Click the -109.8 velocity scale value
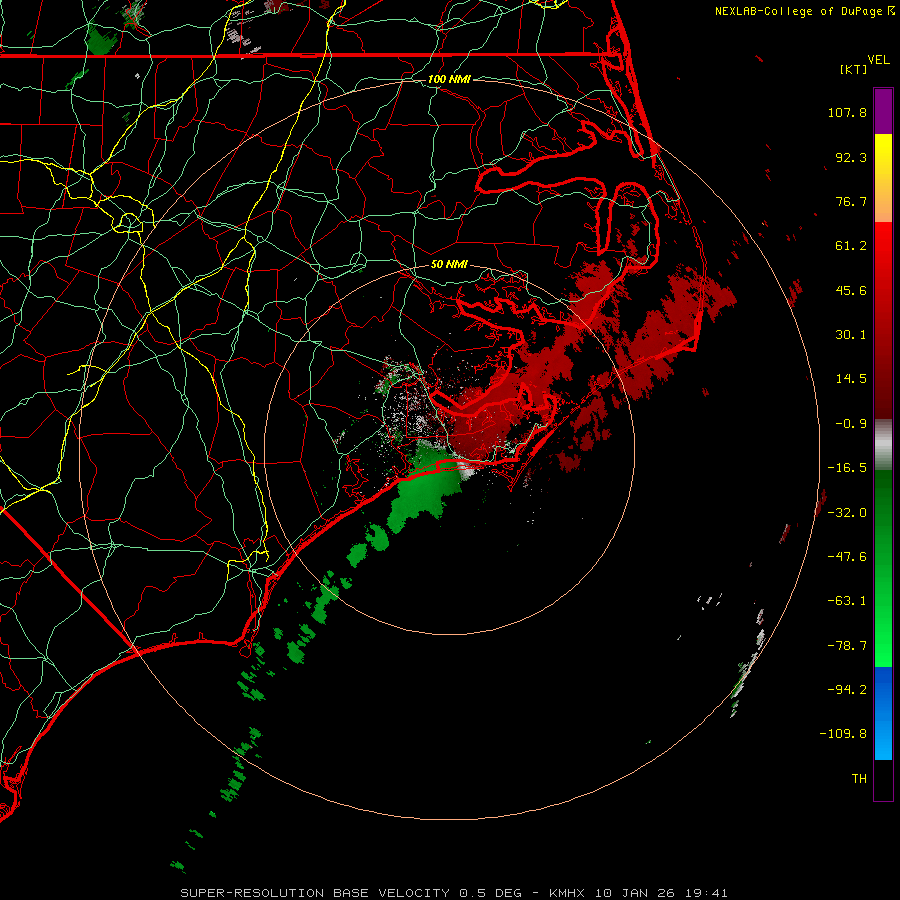The height and width of the screenshot is (900, 900). (x=843, y=734)
